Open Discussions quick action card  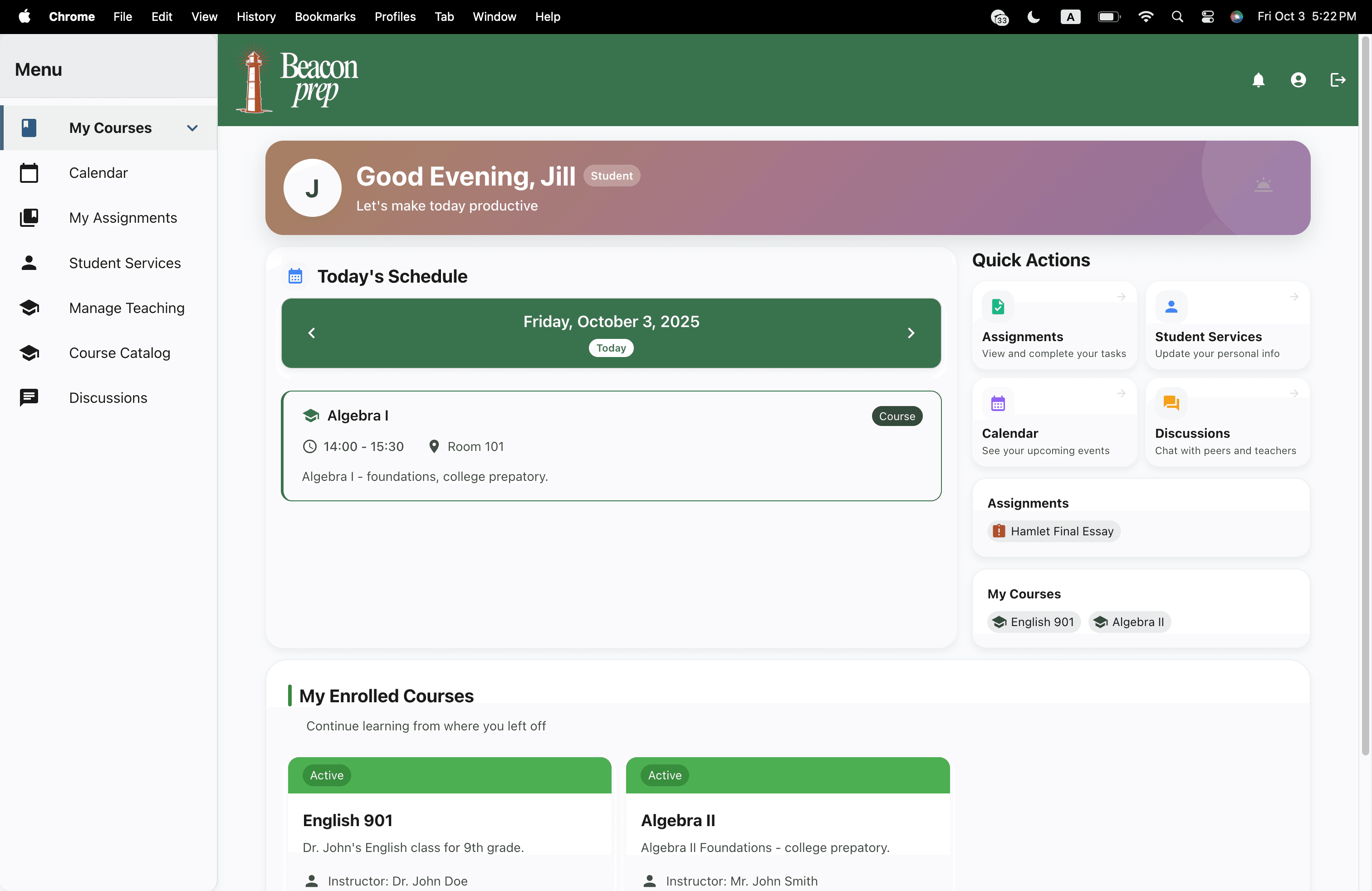pos(1227,422)
